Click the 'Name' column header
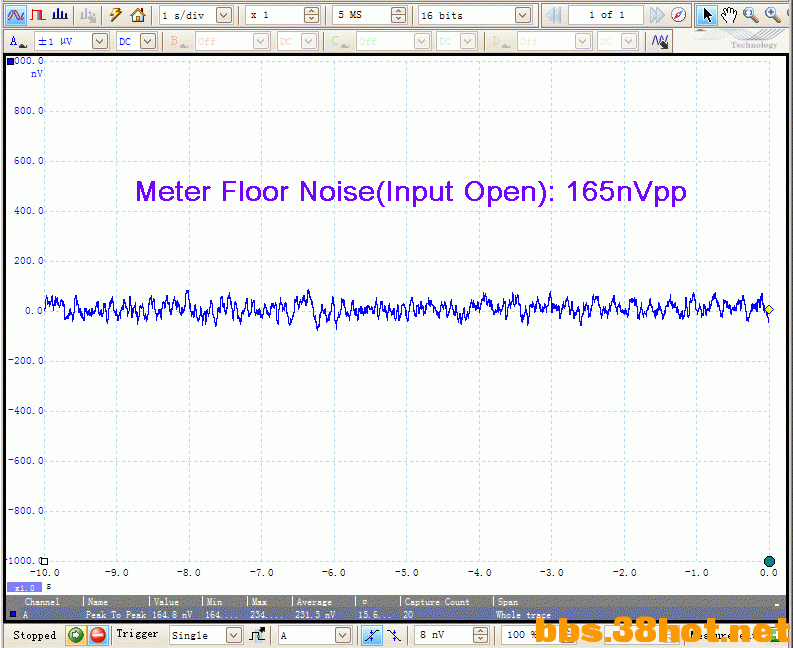 tap(97, 601)
